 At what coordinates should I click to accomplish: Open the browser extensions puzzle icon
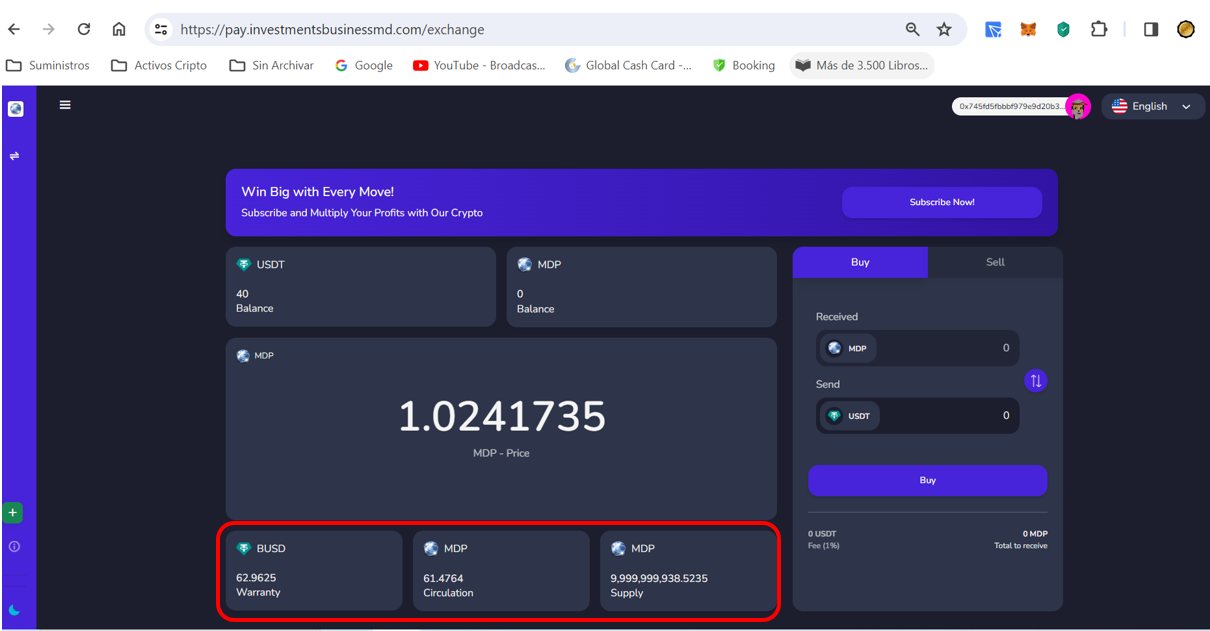1099,30
